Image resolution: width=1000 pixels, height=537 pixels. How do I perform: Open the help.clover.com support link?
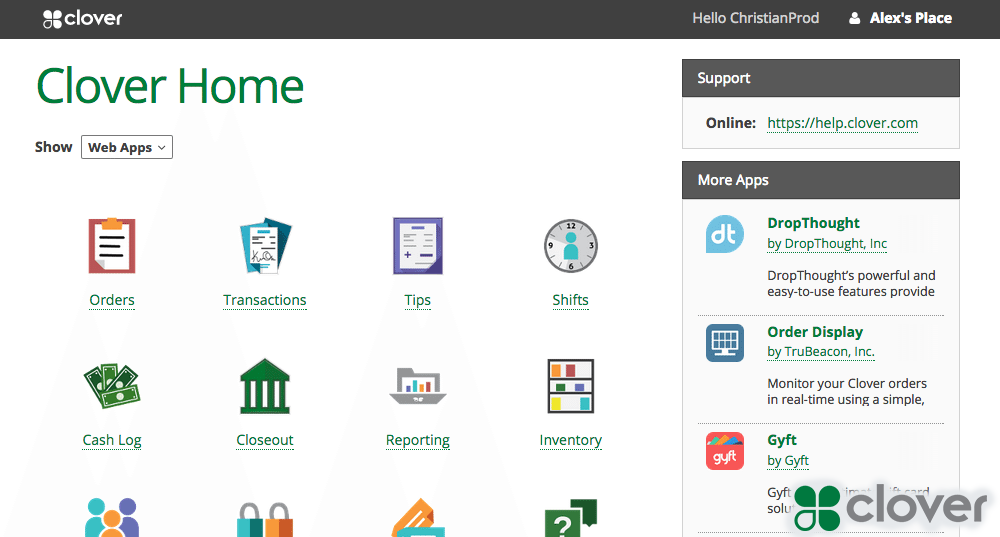tap(842, 123)
